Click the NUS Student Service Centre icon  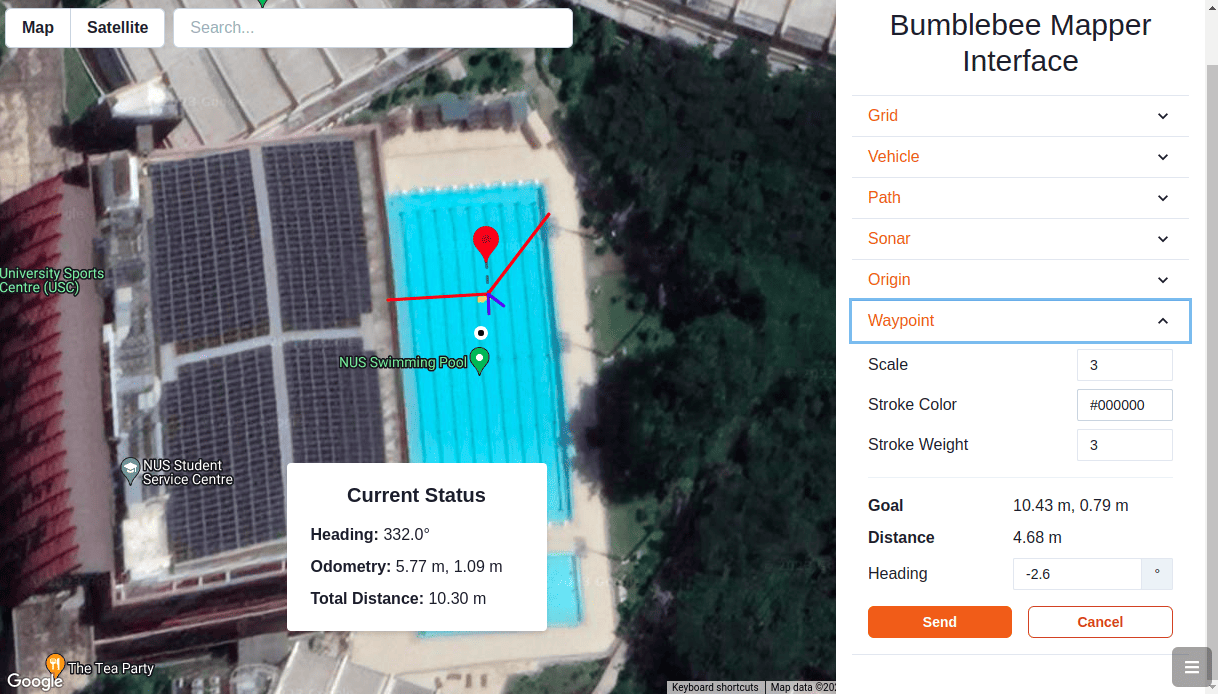click(x=130, y=469)
